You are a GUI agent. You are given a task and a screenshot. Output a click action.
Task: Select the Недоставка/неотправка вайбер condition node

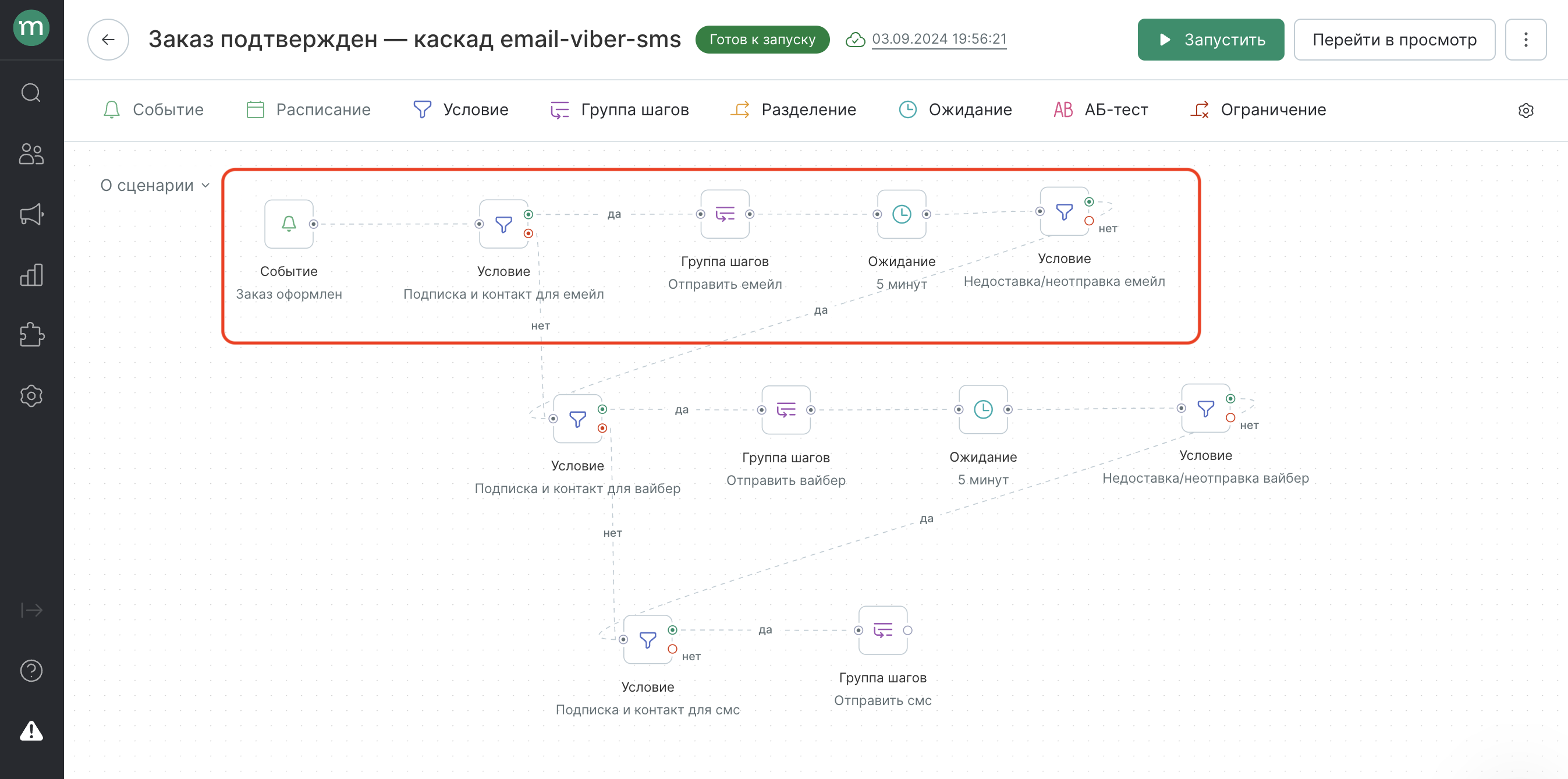(x=1205, y=408)
